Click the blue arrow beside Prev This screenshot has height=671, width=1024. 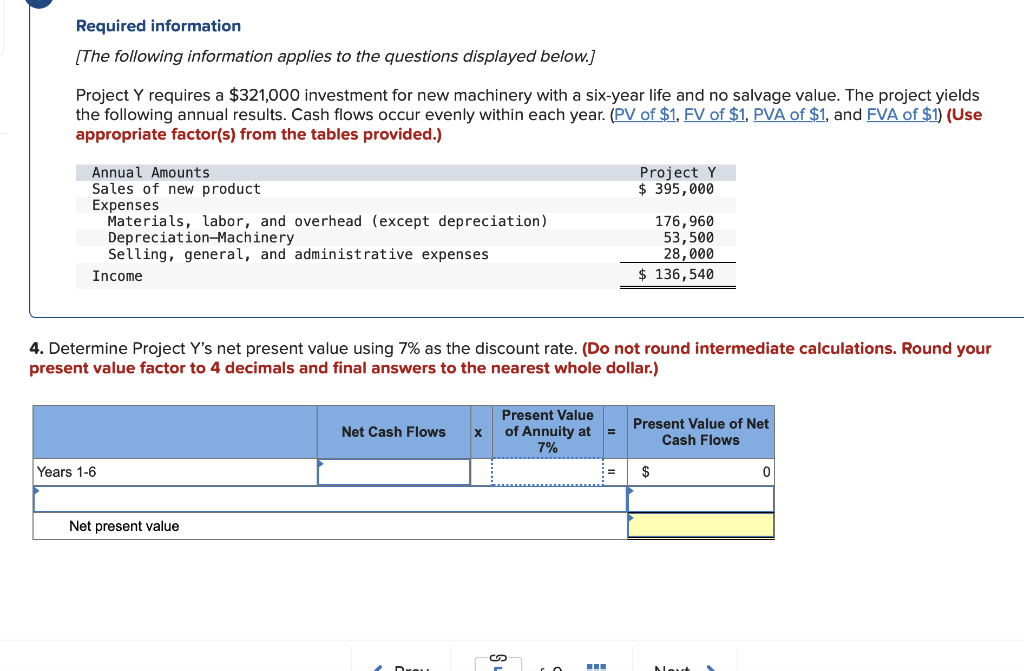click(379, 667)
